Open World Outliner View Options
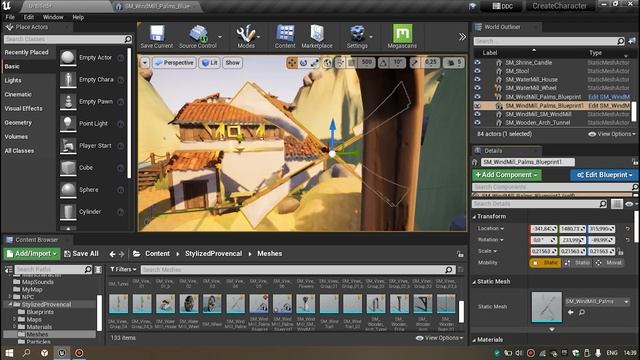Viewport: 640px width, 360px height. 611,134
